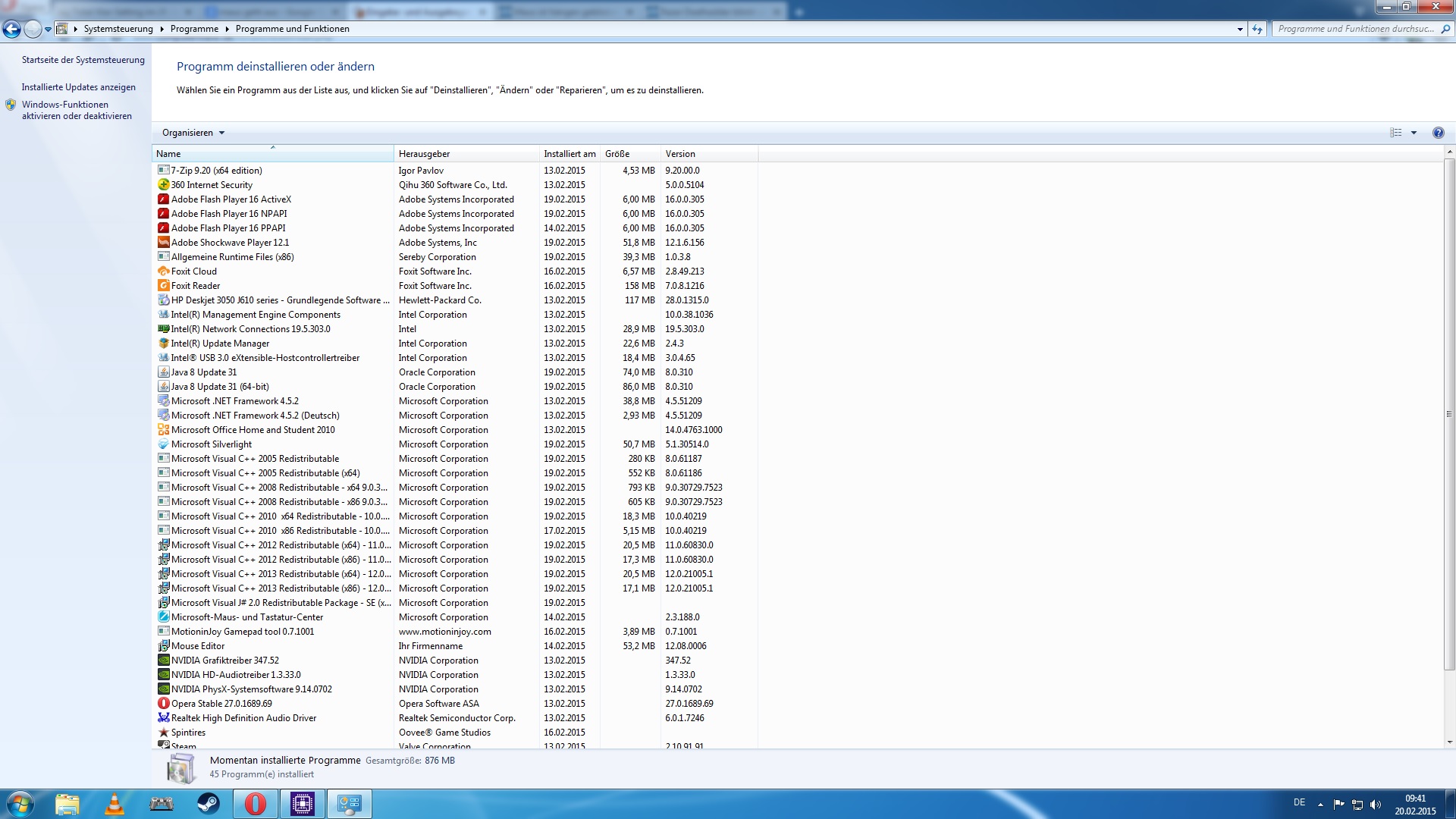The height and width of the screenshot is (819, 1456).
Task: Select the 360 Internet Security icon
Action: point(163,185)
